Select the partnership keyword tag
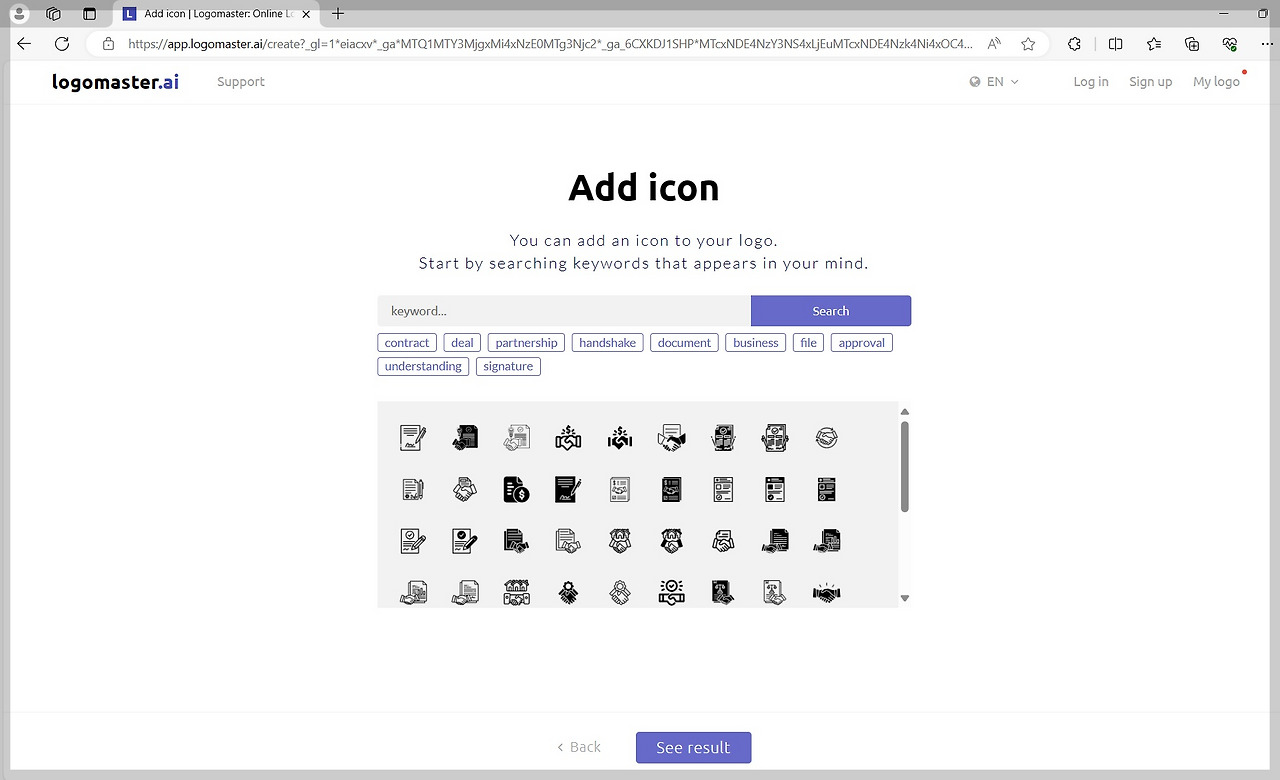 click(527, 343)
